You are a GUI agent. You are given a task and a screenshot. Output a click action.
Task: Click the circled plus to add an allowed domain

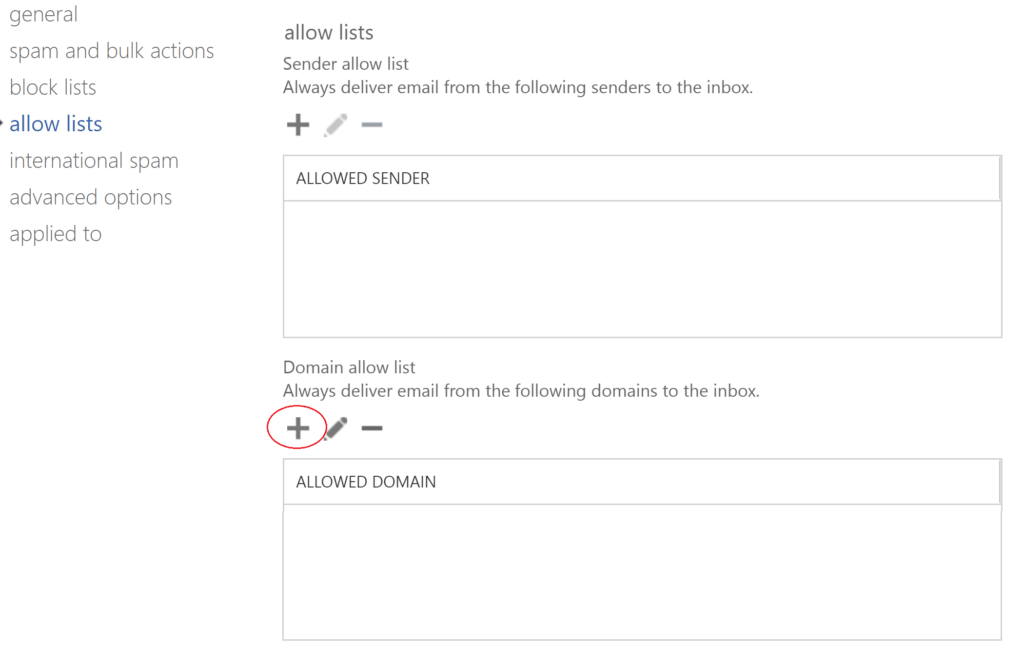[298, 428]
